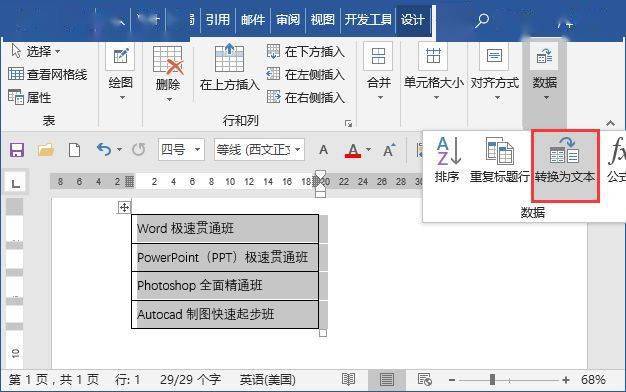Click page count '第 1 页，共 1 页'
Image resolution: width=626 pixels, height=392 pixels.
pos(54,380)
